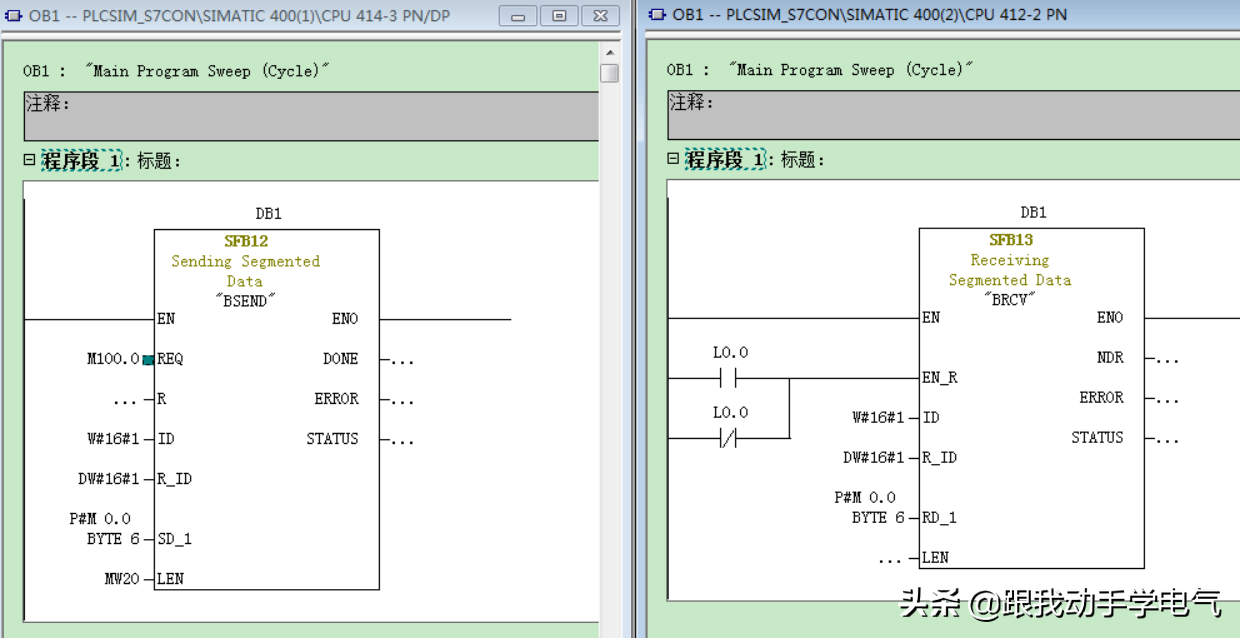Collapse network 1 in the BRCV window

674,160
